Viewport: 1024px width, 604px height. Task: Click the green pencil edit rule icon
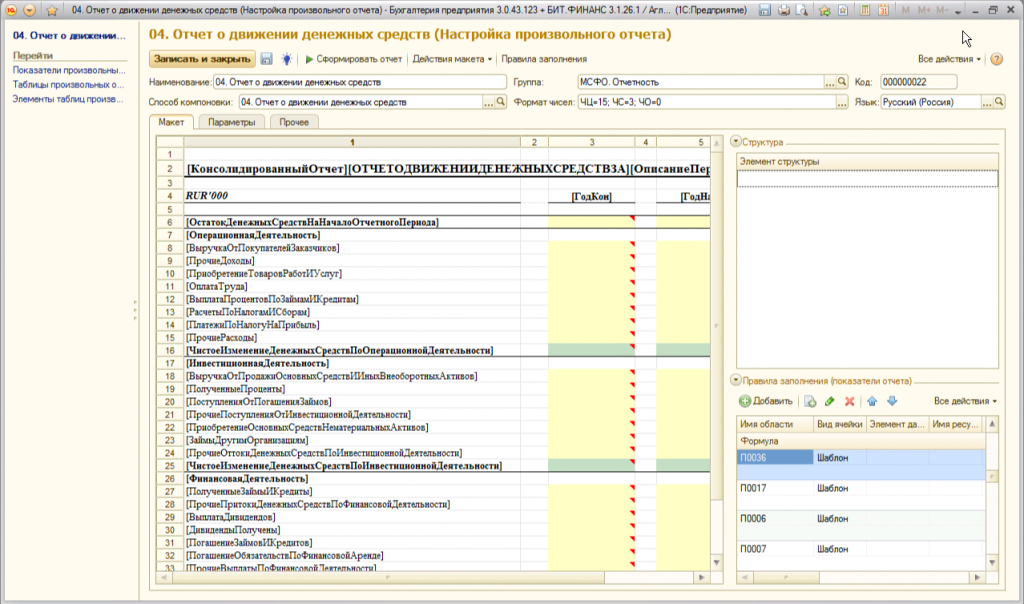click(x=830, y=401)
